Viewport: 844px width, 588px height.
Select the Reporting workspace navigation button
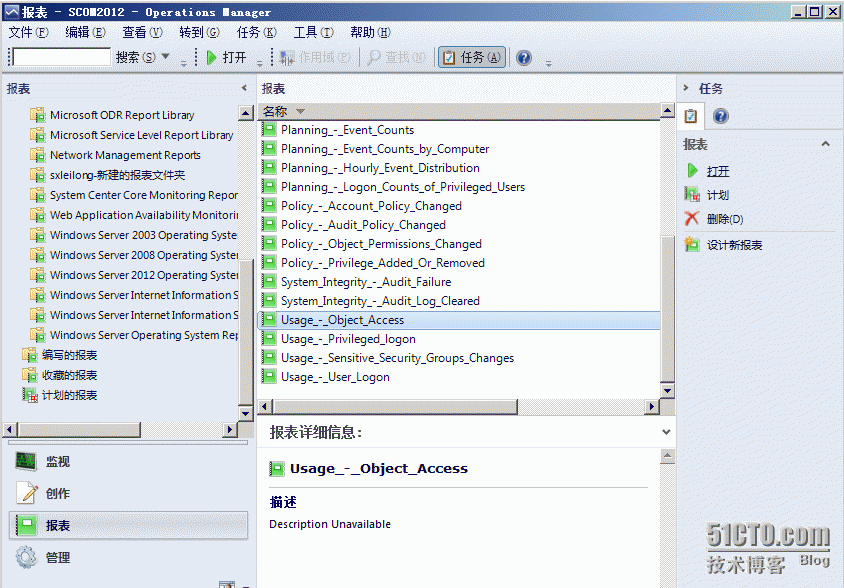(x=129, y=525)
